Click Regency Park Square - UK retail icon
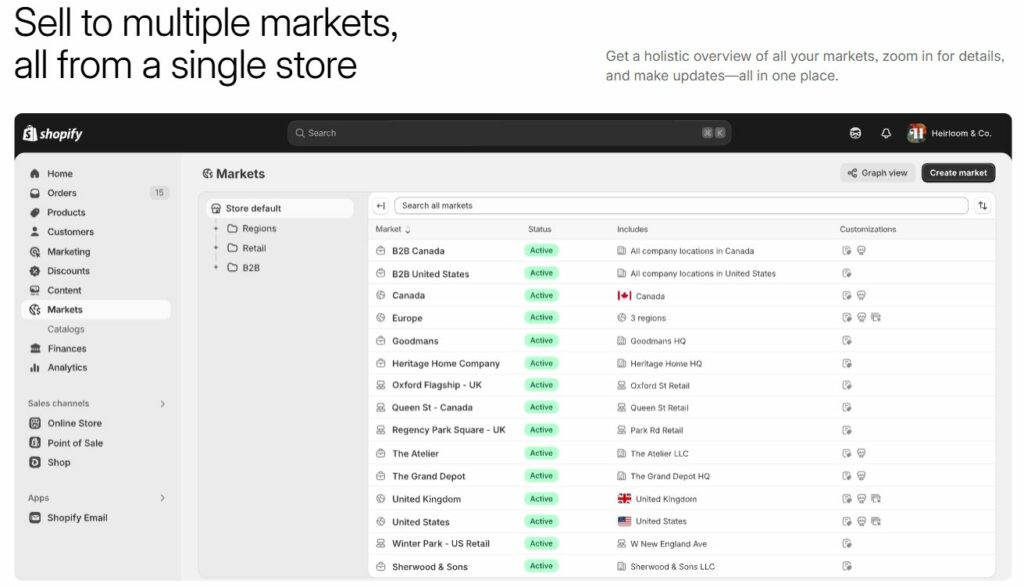Image resolution: width=1024 pixels, height=587 pixels. 381,430
